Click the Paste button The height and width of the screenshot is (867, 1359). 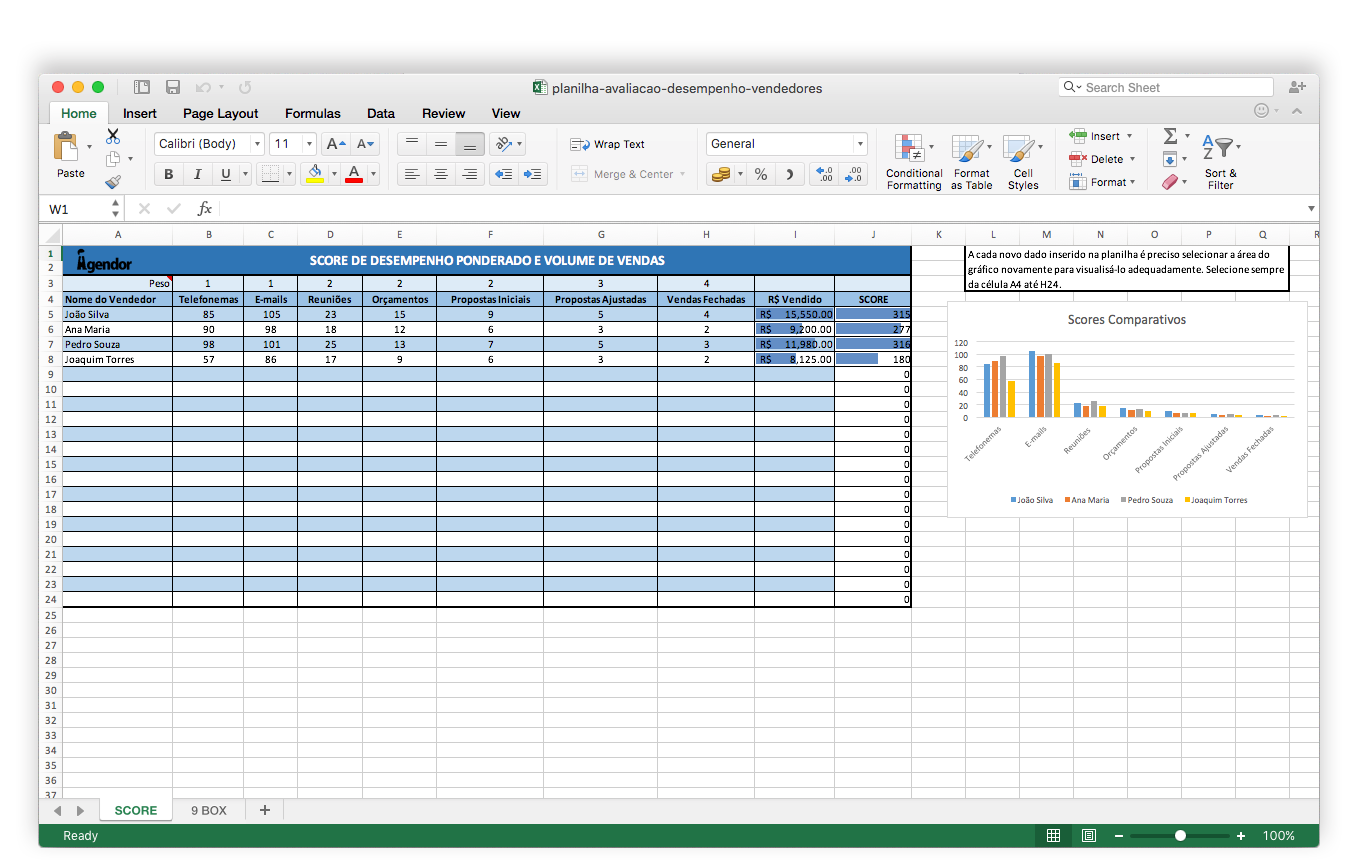click(x=70, y=156)
